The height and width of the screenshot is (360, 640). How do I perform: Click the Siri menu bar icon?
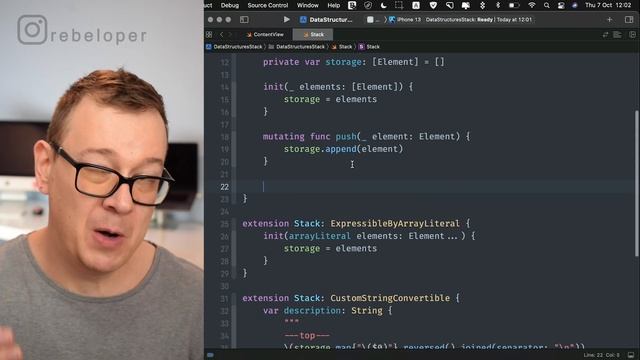click(x=575, y=5)
